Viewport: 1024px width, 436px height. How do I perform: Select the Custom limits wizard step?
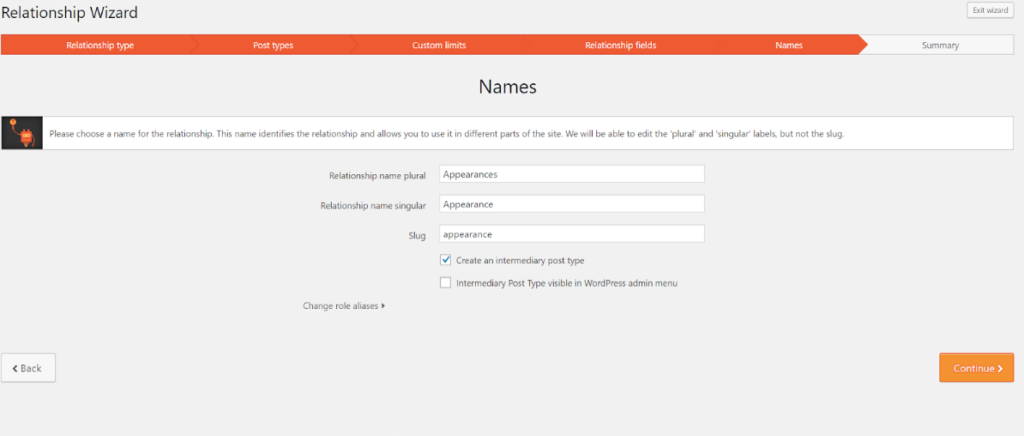[x=439, y=45]
